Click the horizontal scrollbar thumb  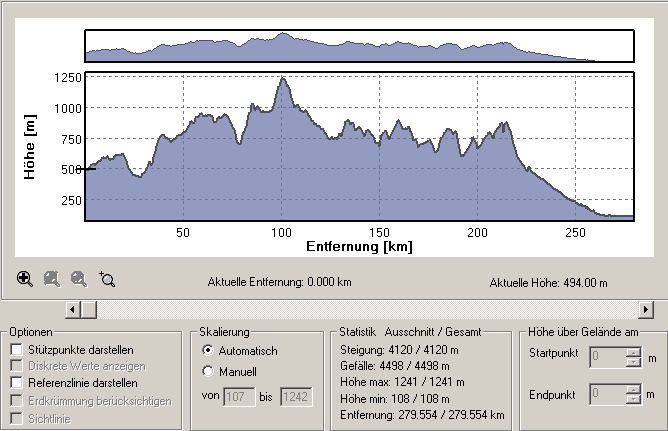89,310
